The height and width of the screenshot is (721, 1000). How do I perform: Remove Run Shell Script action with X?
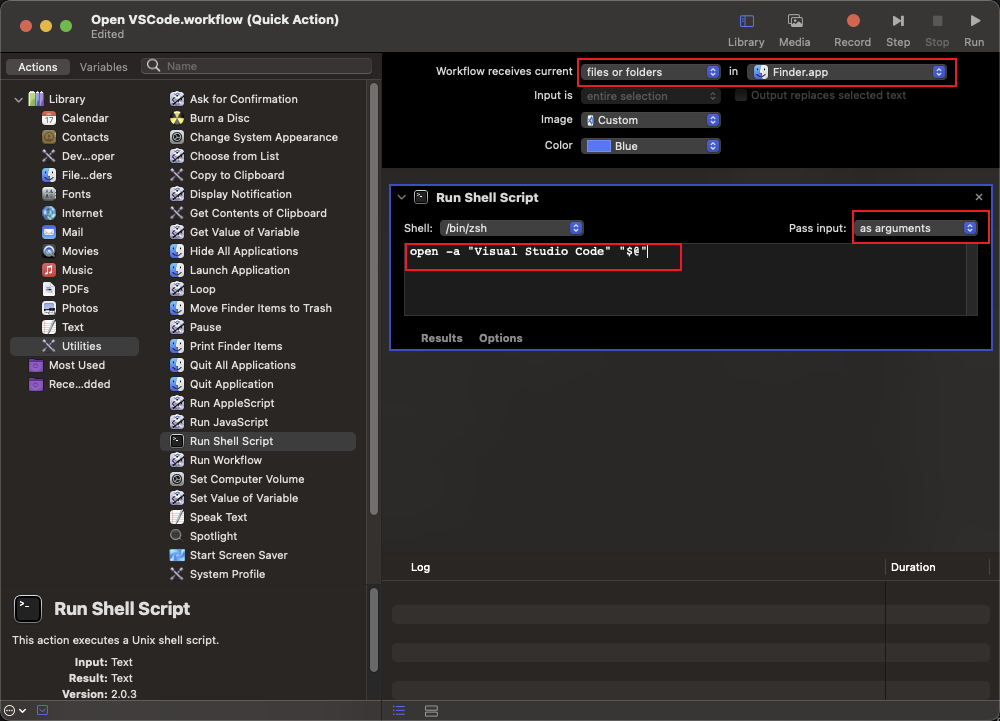979,198
